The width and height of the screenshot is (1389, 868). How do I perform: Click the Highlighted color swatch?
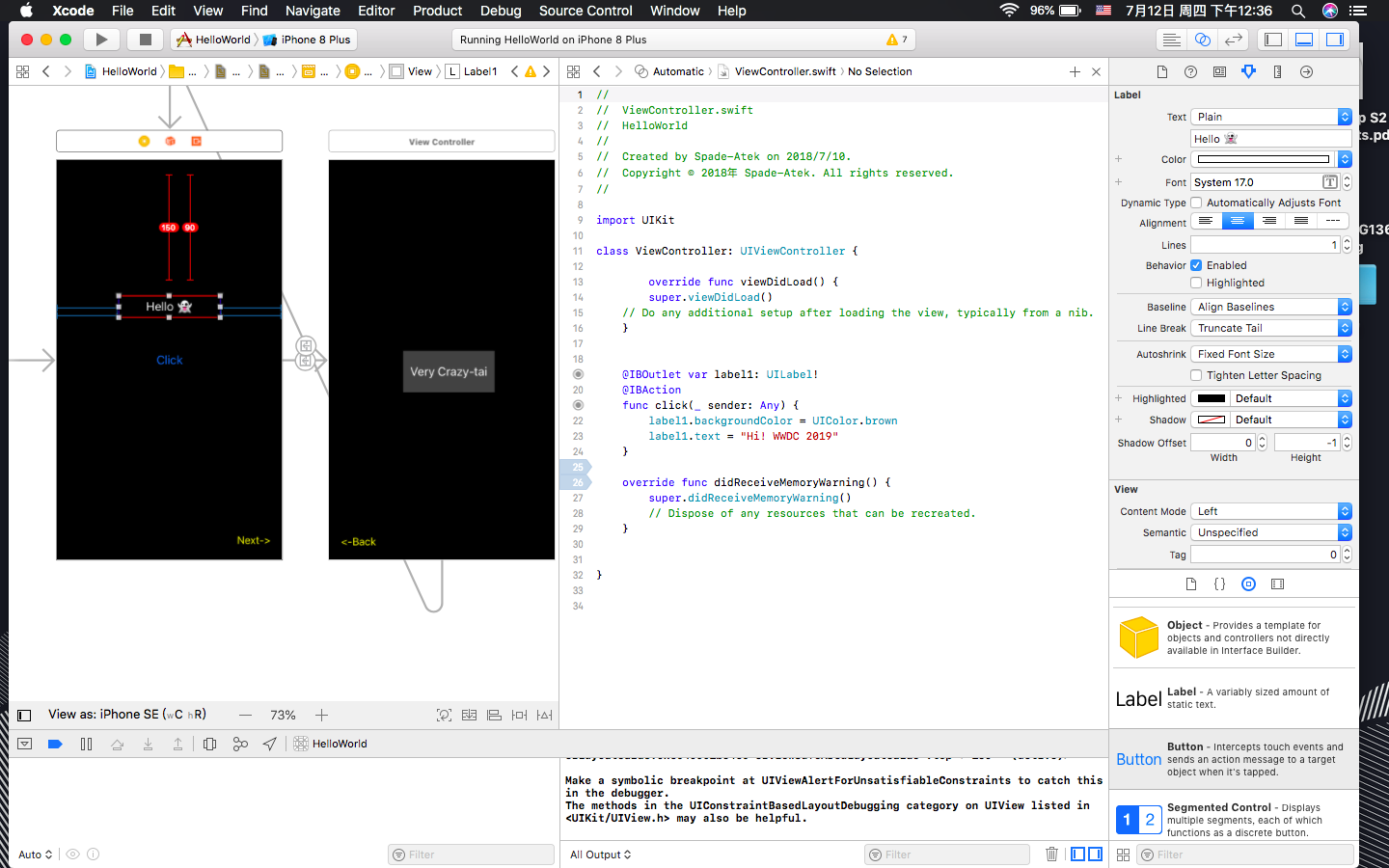coord(1212,398)
